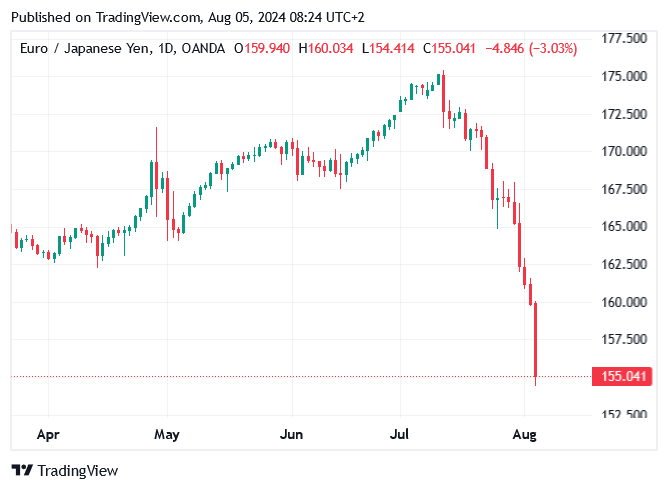Click the Apr label on time axis

click(x=47, y=435)
